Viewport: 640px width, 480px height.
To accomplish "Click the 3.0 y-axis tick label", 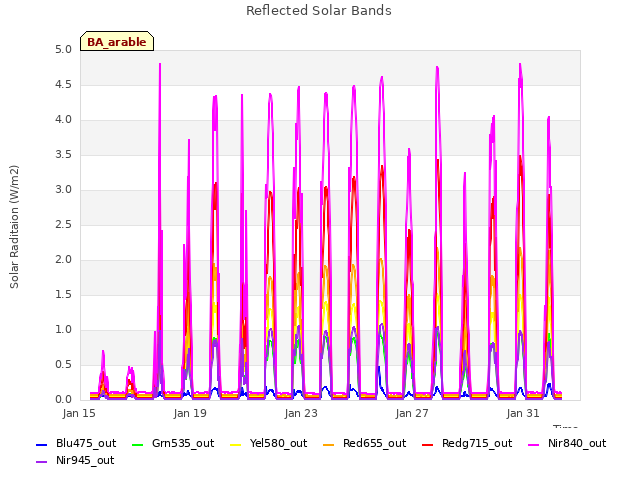I will 63,190.
